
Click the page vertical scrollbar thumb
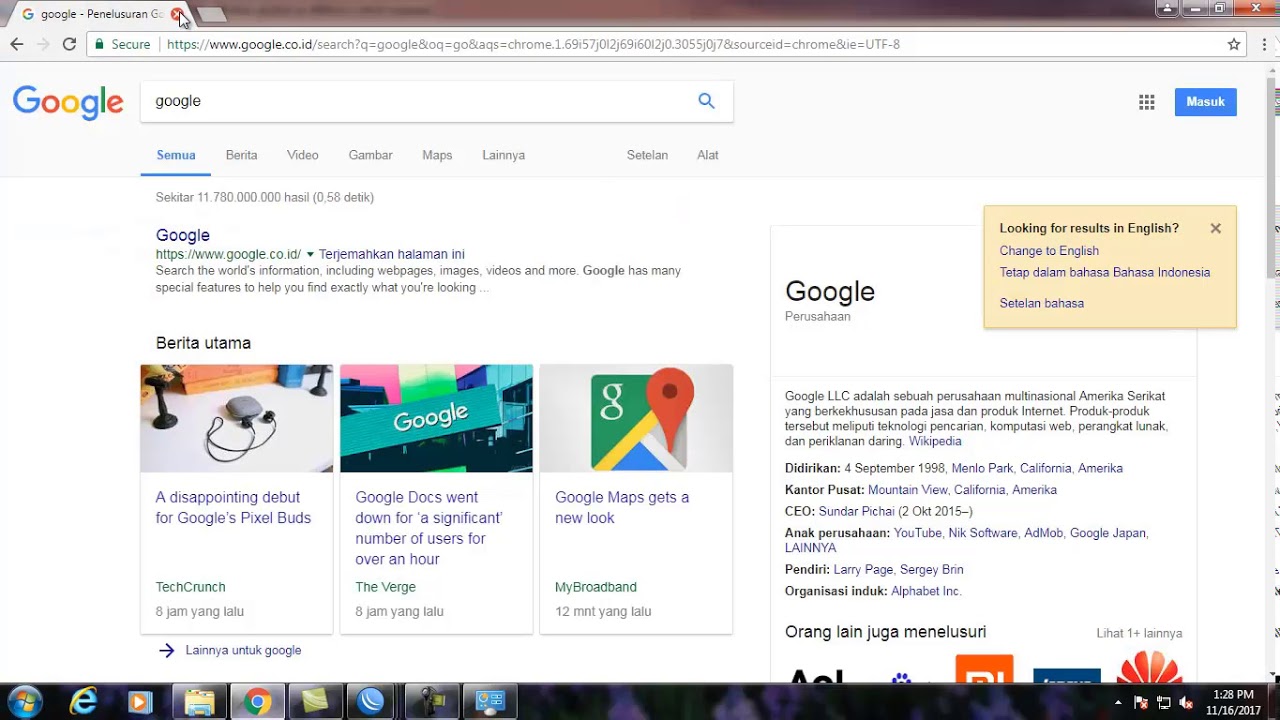(1272, 178)
